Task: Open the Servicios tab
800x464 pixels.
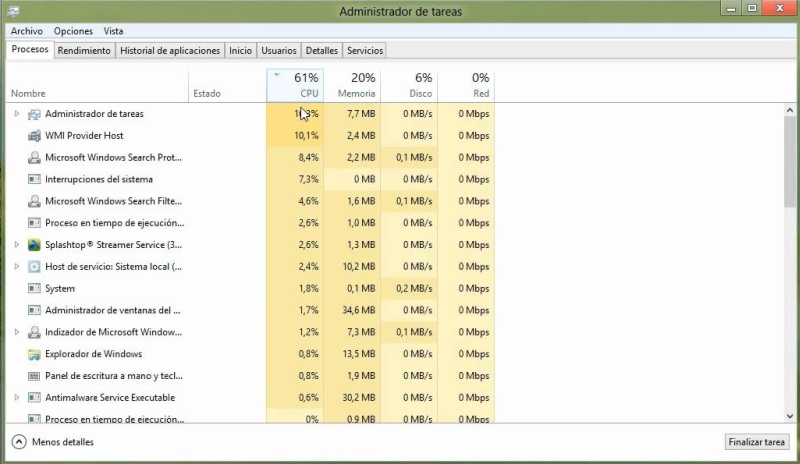Action: [x=365, y=51]
